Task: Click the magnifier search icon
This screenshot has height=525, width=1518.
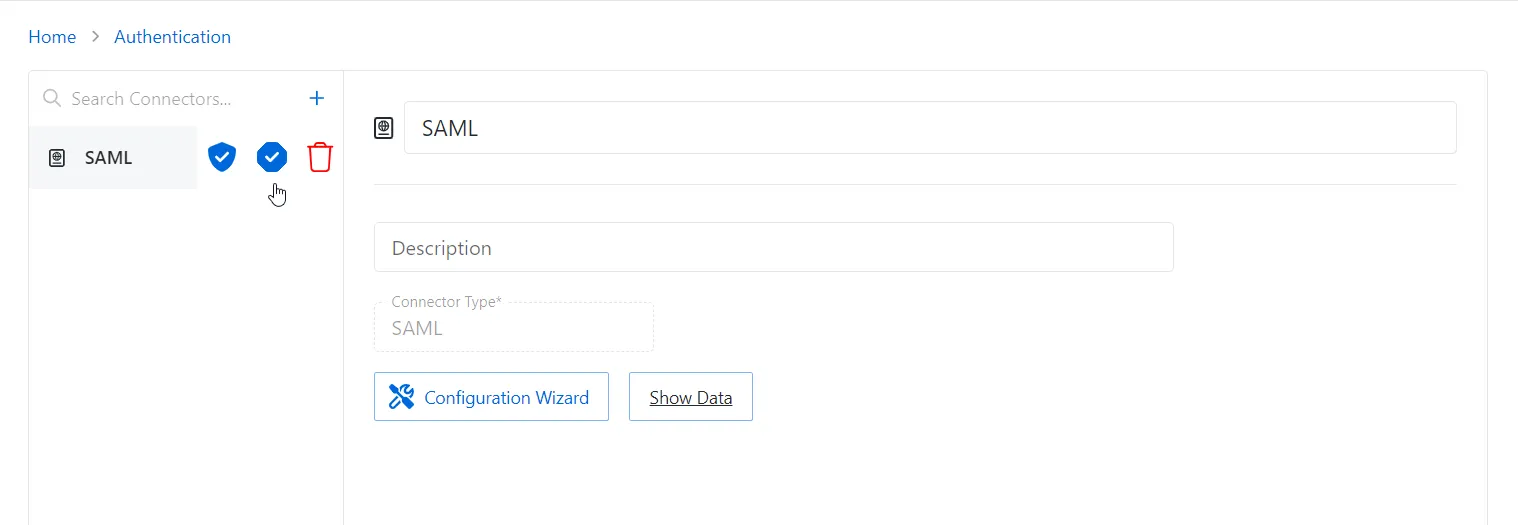Action: pos(52,98)
